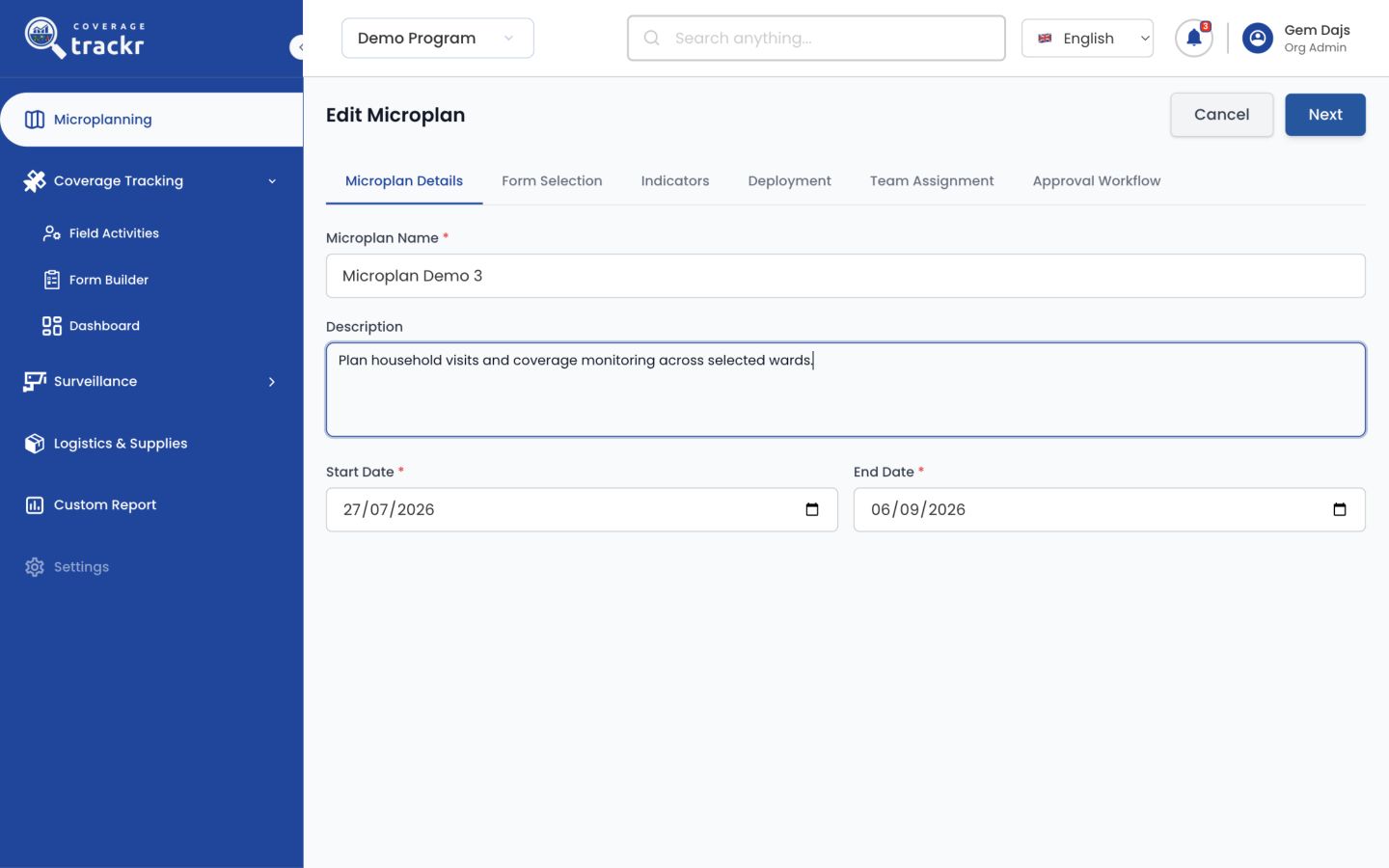1389x868 pixels.
Task: Click the Start Date field
Action: (582, 509)
